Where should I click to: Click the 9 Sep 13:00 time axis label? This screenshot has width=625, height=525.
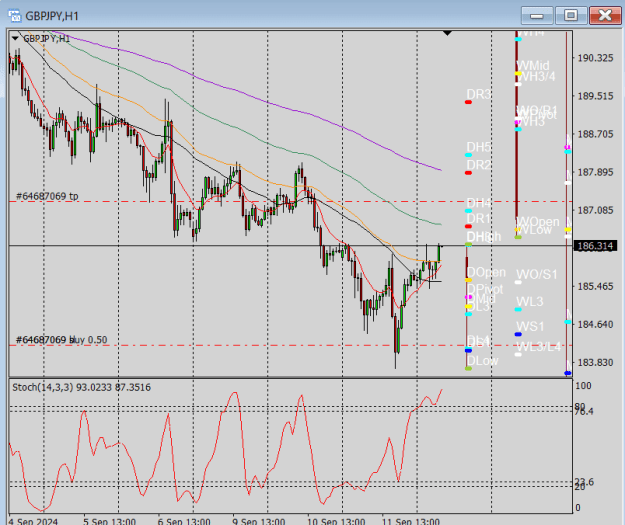[x=258, y=521]
